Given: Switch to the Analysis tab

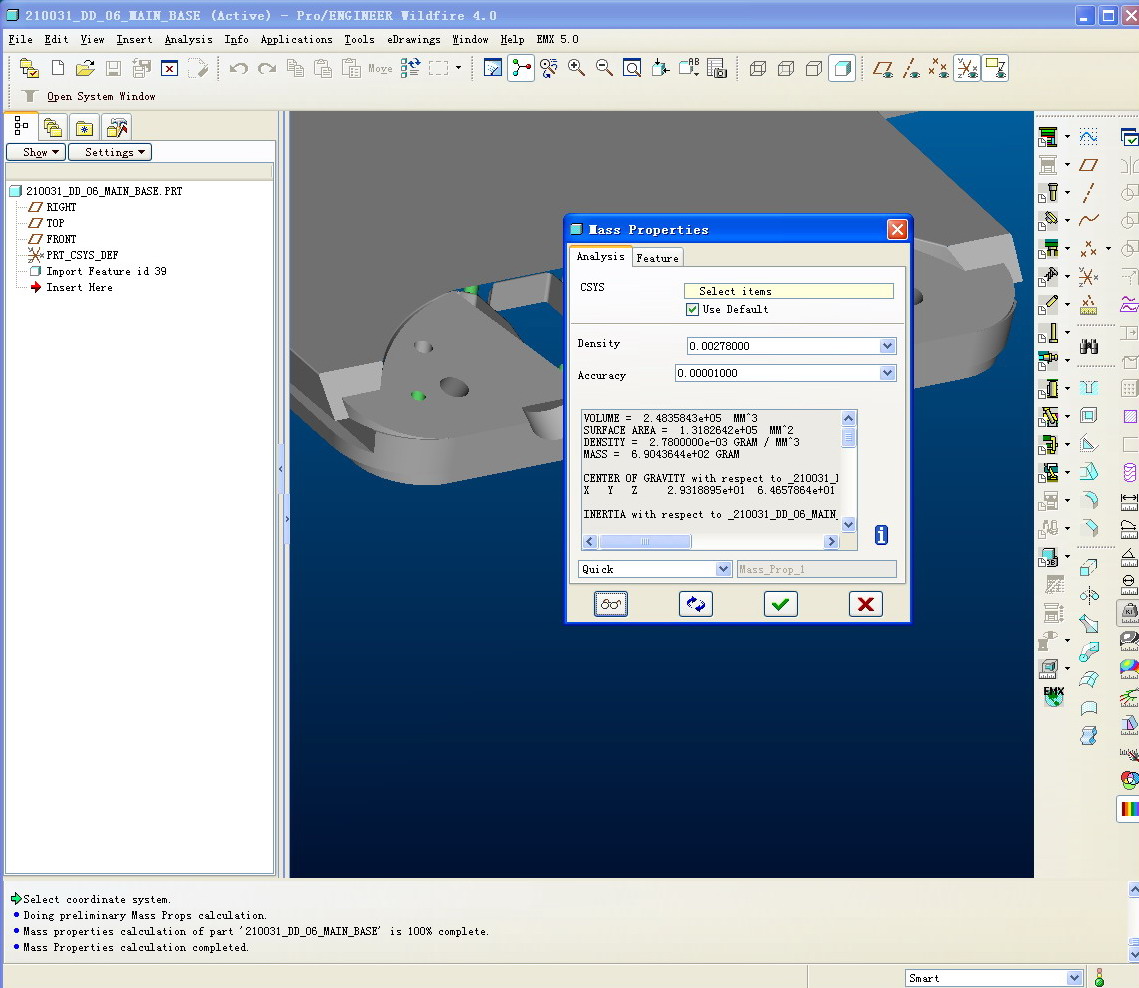Looking at the screenshot, I should click(x=600, y=256).
